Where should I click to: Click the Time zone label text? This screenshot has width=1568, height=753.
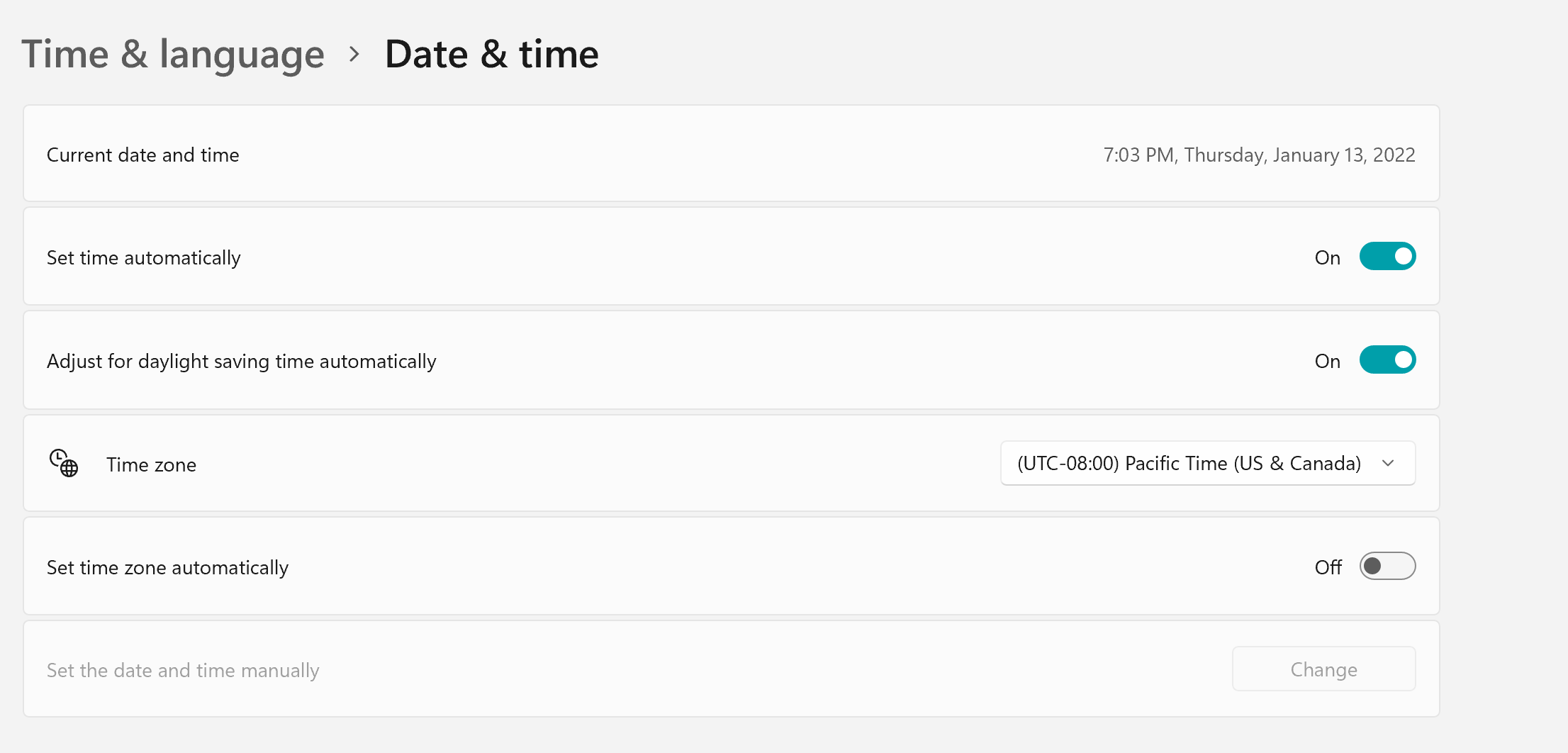(152, 464)
